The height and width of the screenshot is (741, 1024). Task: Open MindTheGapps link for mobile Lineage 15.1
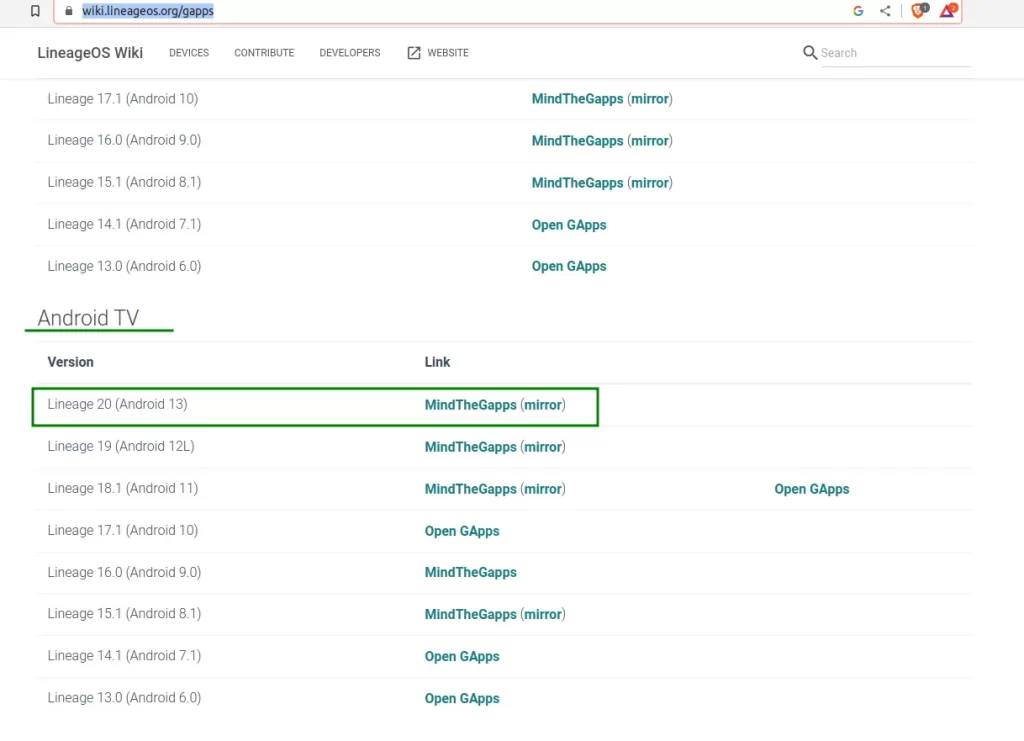click(577, 183)
